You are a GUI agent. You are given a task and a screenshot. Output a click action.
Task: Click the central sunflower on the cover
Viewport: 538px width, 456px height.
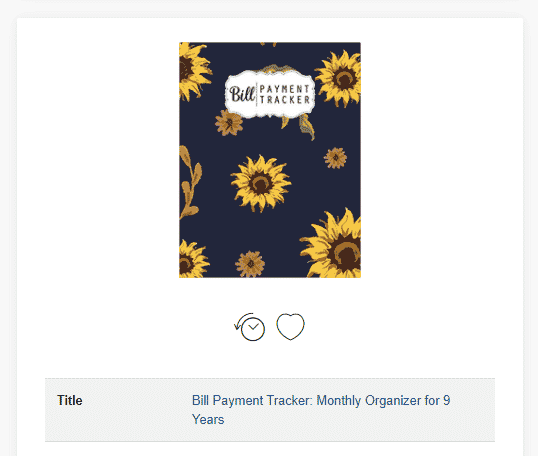click(261, 184)
